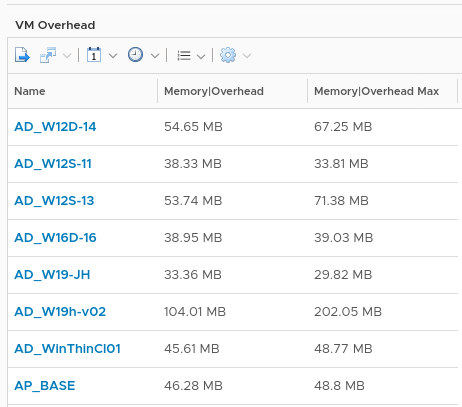Open the AD_W19h-v02 VM link
This screenshot has height=407, width=462.
[x=60, y=312]
